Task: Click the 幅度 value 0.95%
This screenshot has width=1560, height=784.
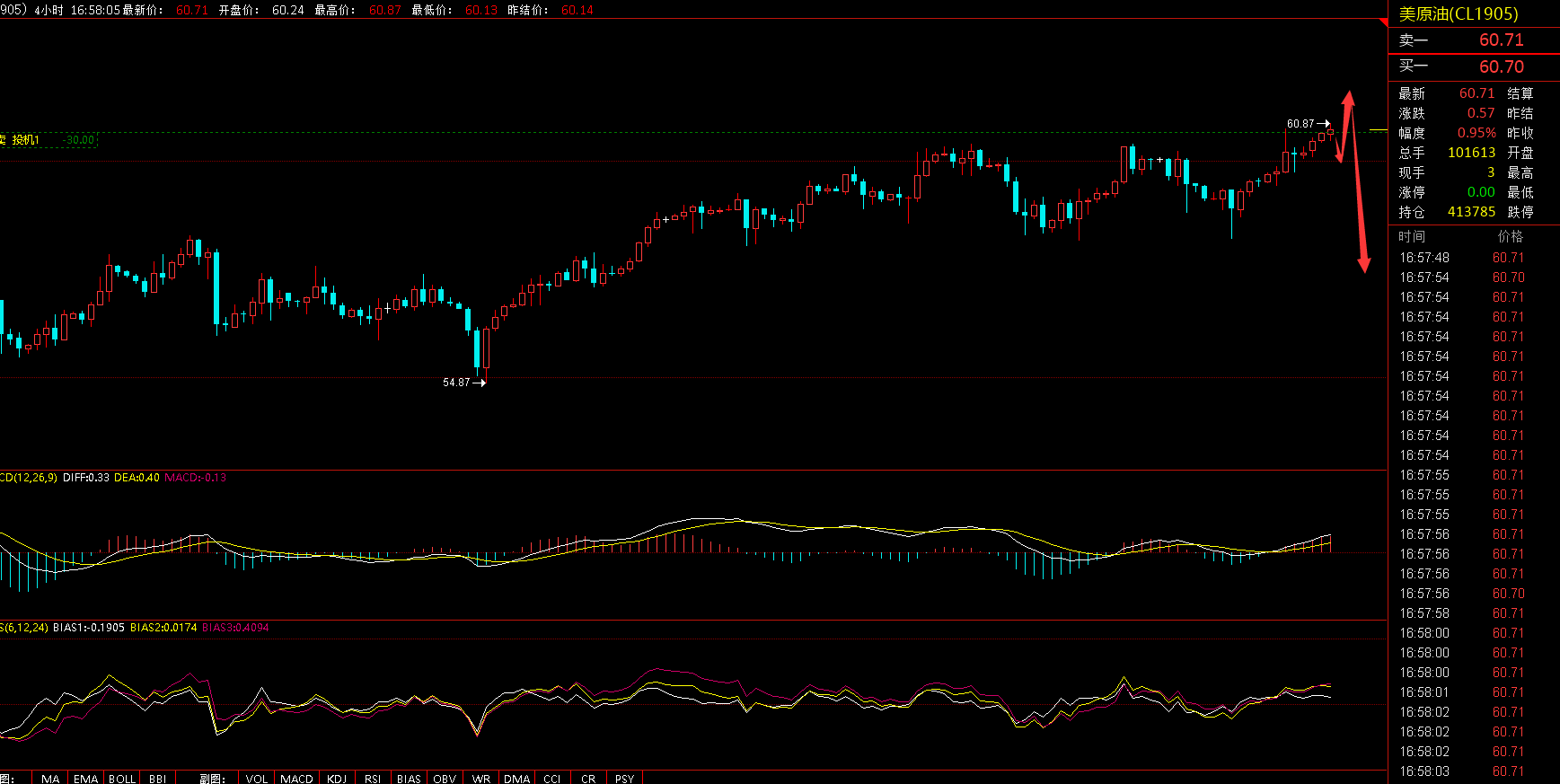Action: pos(1476,133)
